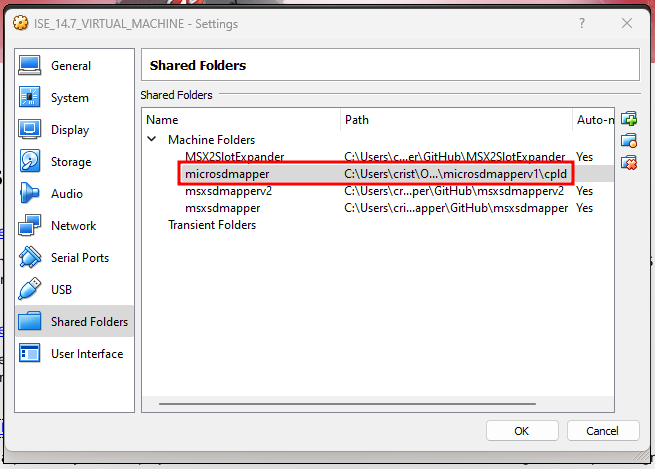
Task: Select the Transient Folders entry
Action: [x=211, y=225]
